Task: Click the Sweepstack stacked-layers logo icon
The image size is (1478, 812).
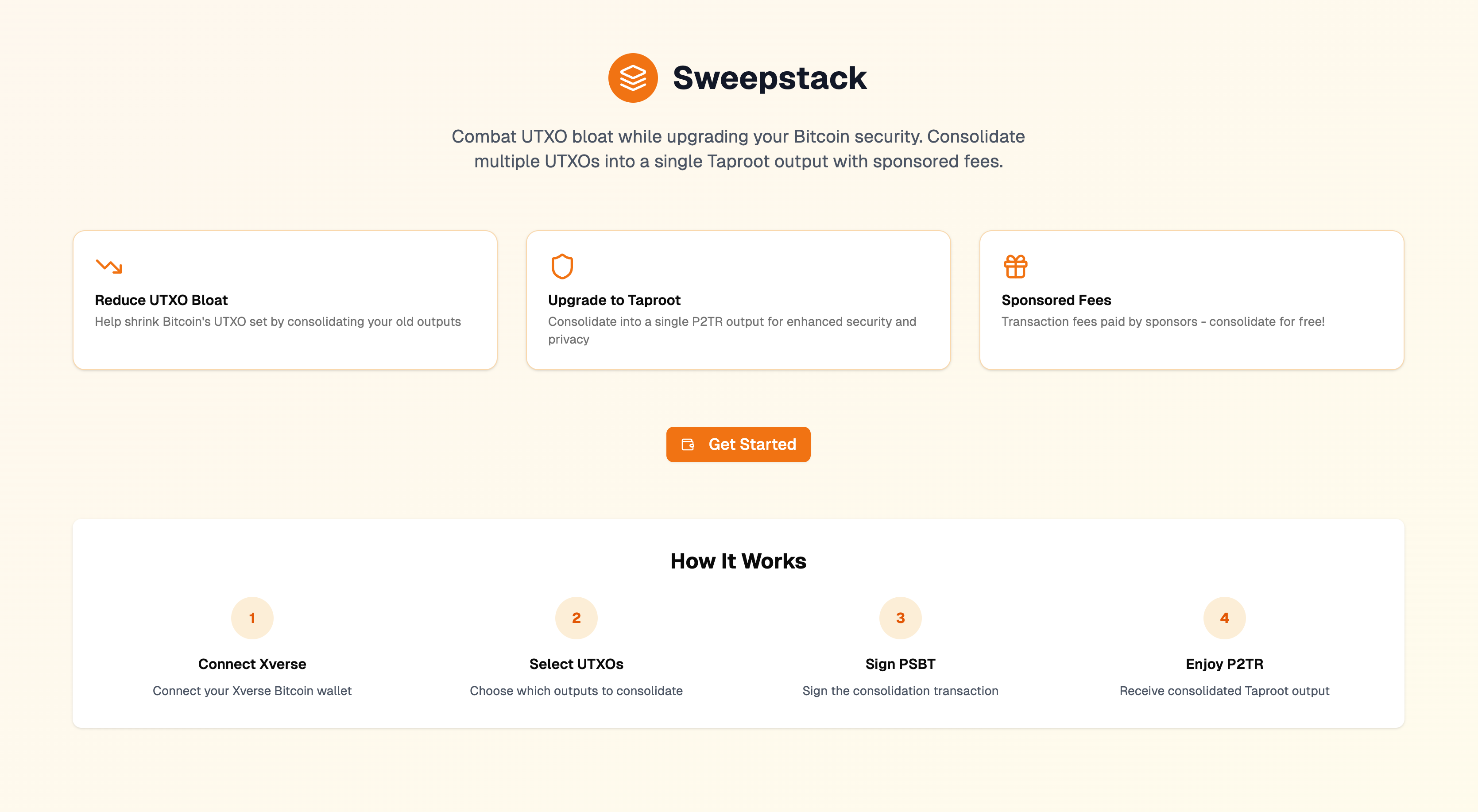Action: [633, 78]
